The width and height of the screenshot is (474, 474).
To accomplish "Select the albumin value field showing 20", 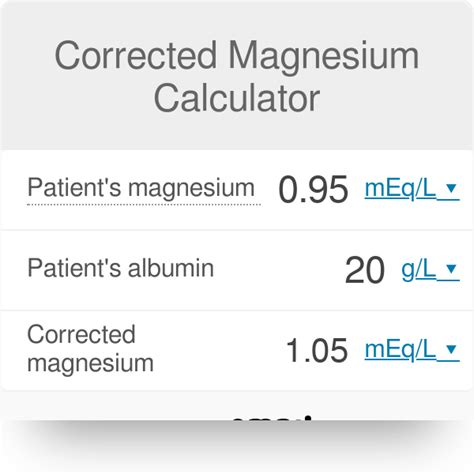I will (365, 270).
